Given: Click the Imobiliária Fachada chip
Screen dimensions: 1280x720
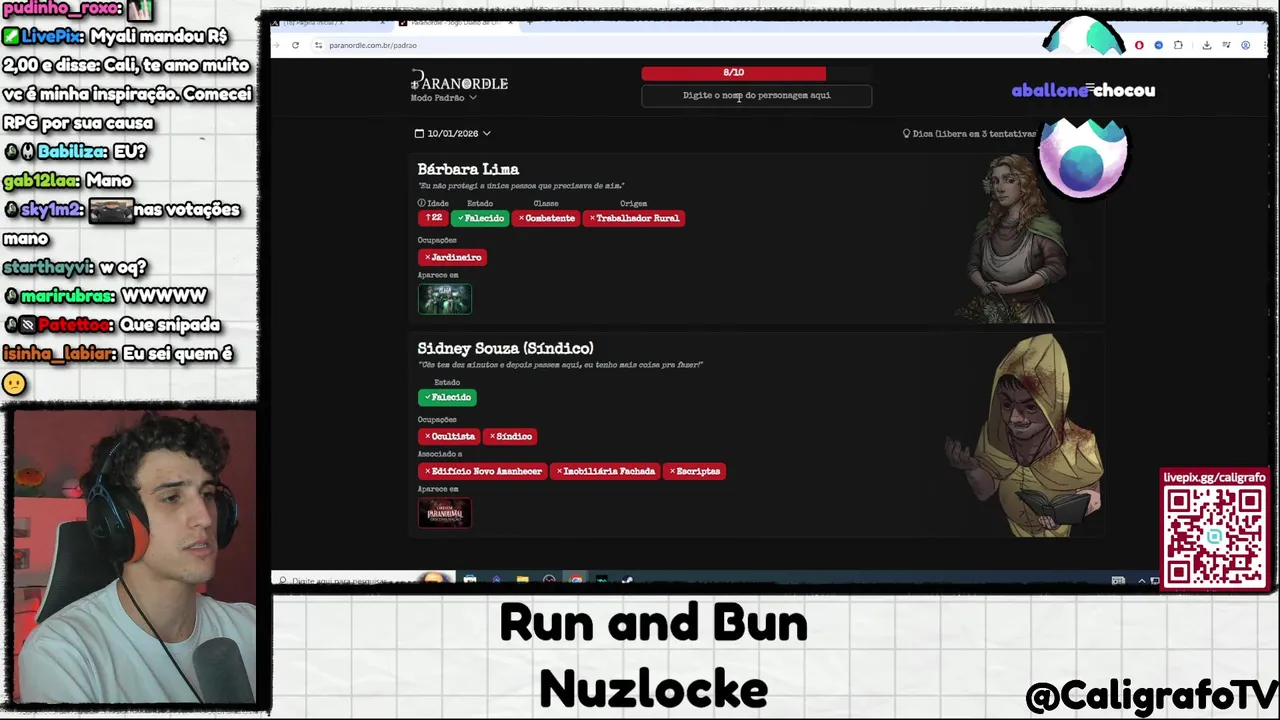Looking at the screenshot, I should pyautogui.click(x=605, y=471).
